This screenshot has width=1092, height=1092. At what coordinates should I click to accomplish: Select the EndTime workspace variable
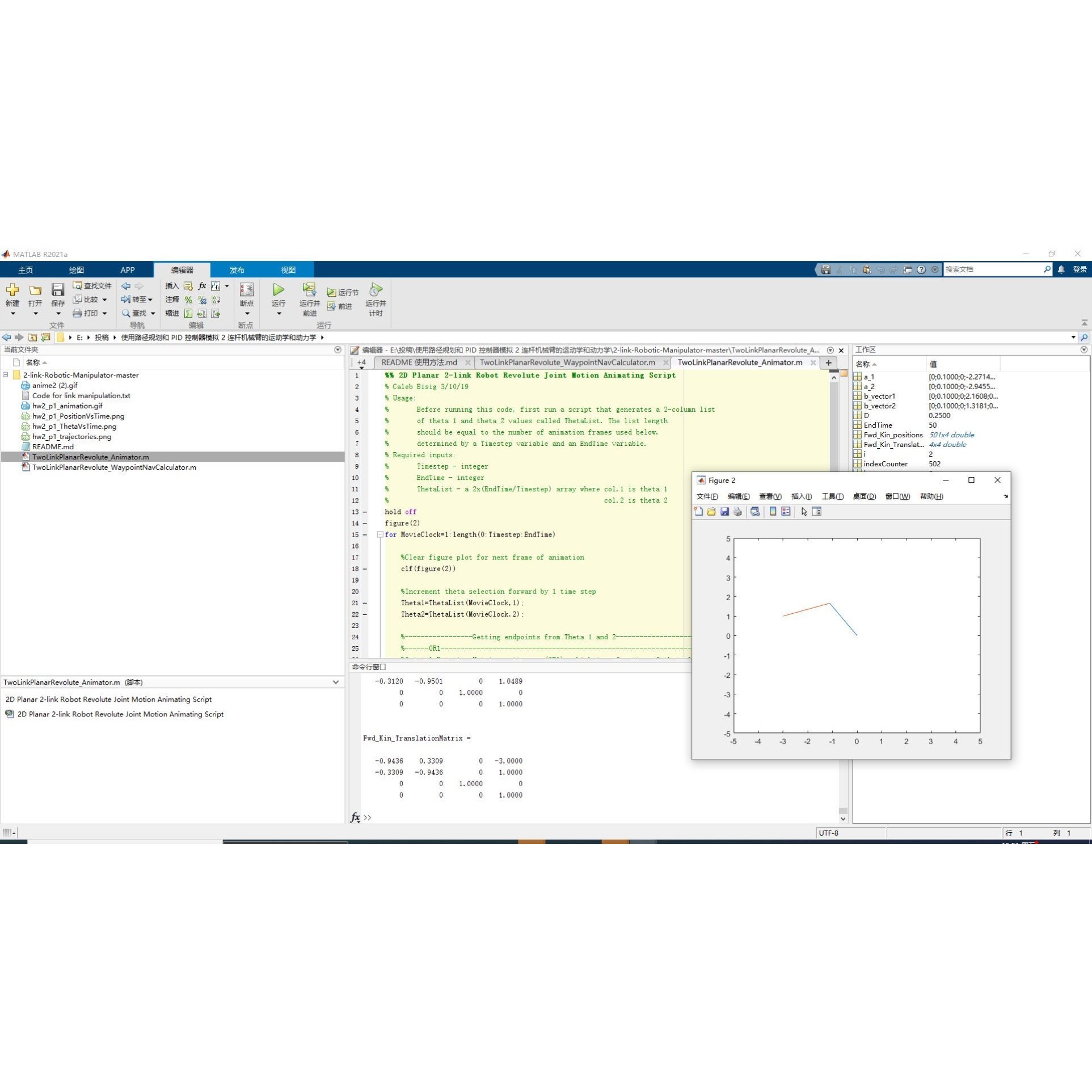tap(878, 425)
